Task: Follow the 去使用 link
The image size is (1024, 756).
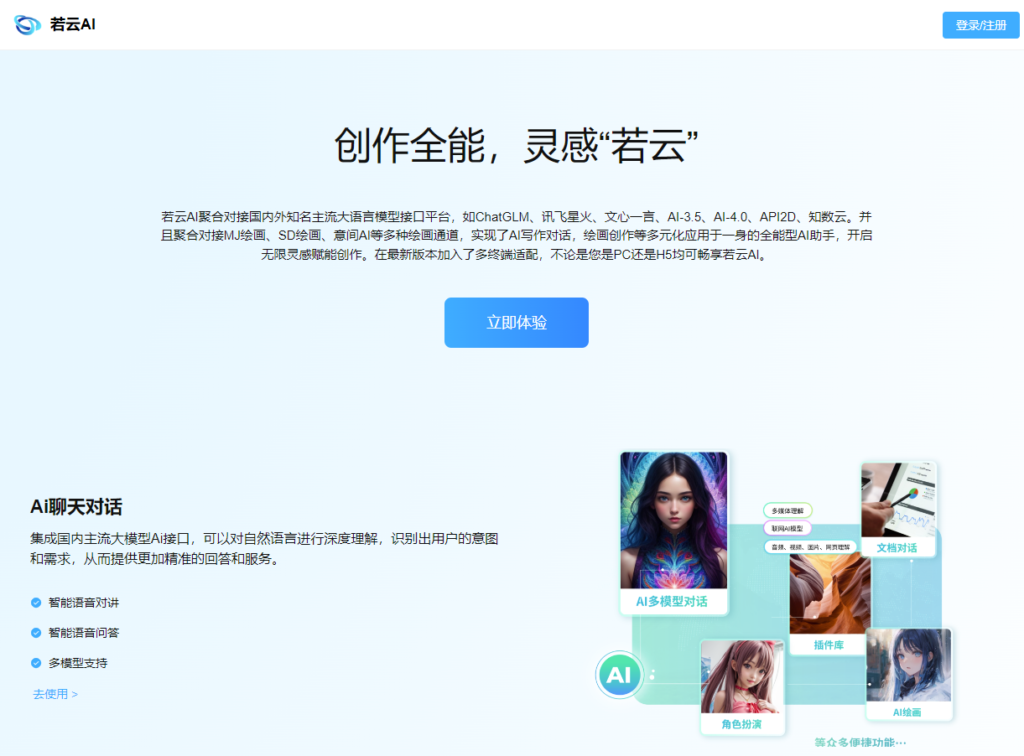Action: (49, 694)
